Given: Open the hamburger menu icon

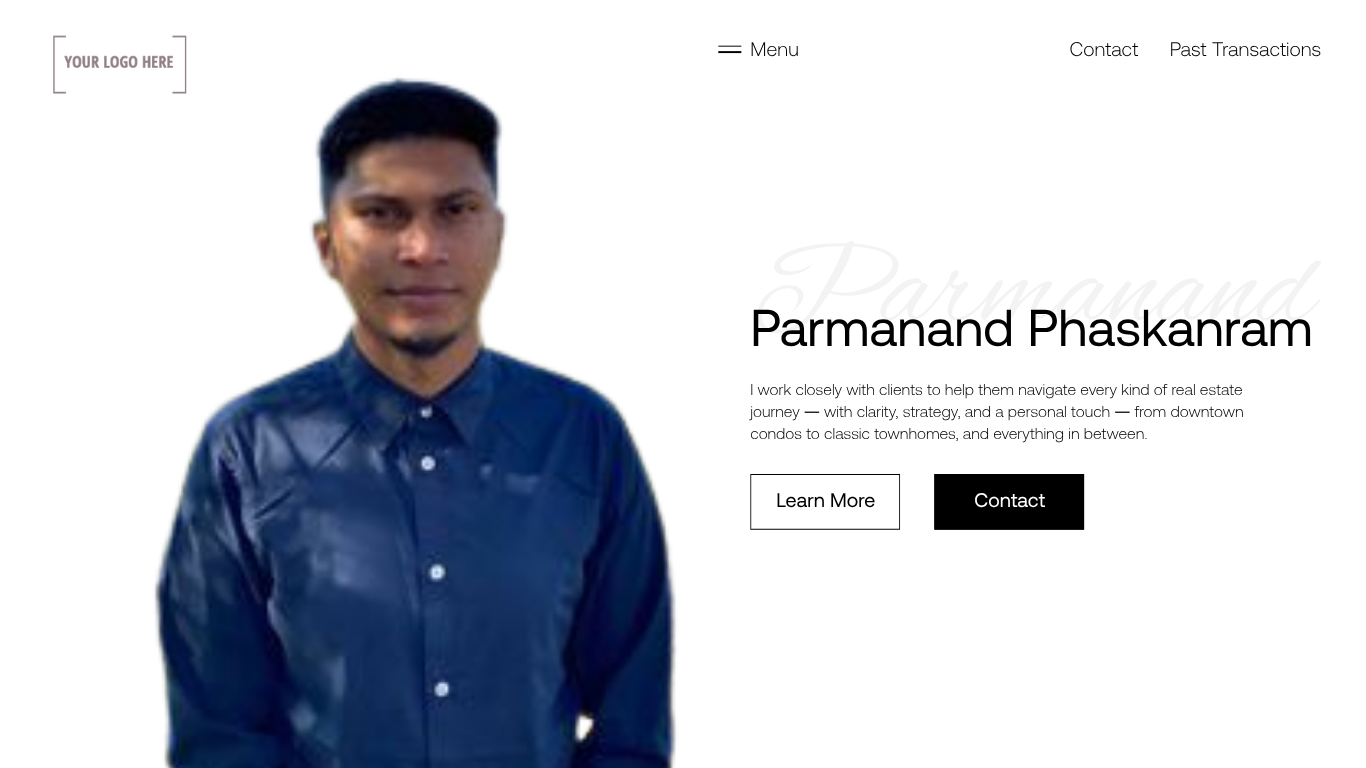Looking at the screenshot, I should click(x=729, y=49).
